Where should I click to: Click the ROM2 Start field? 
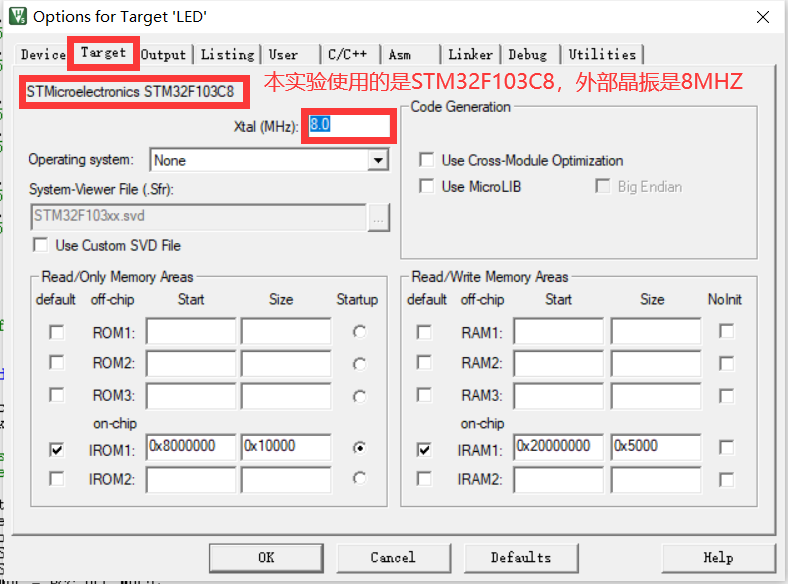coord(190,364)
